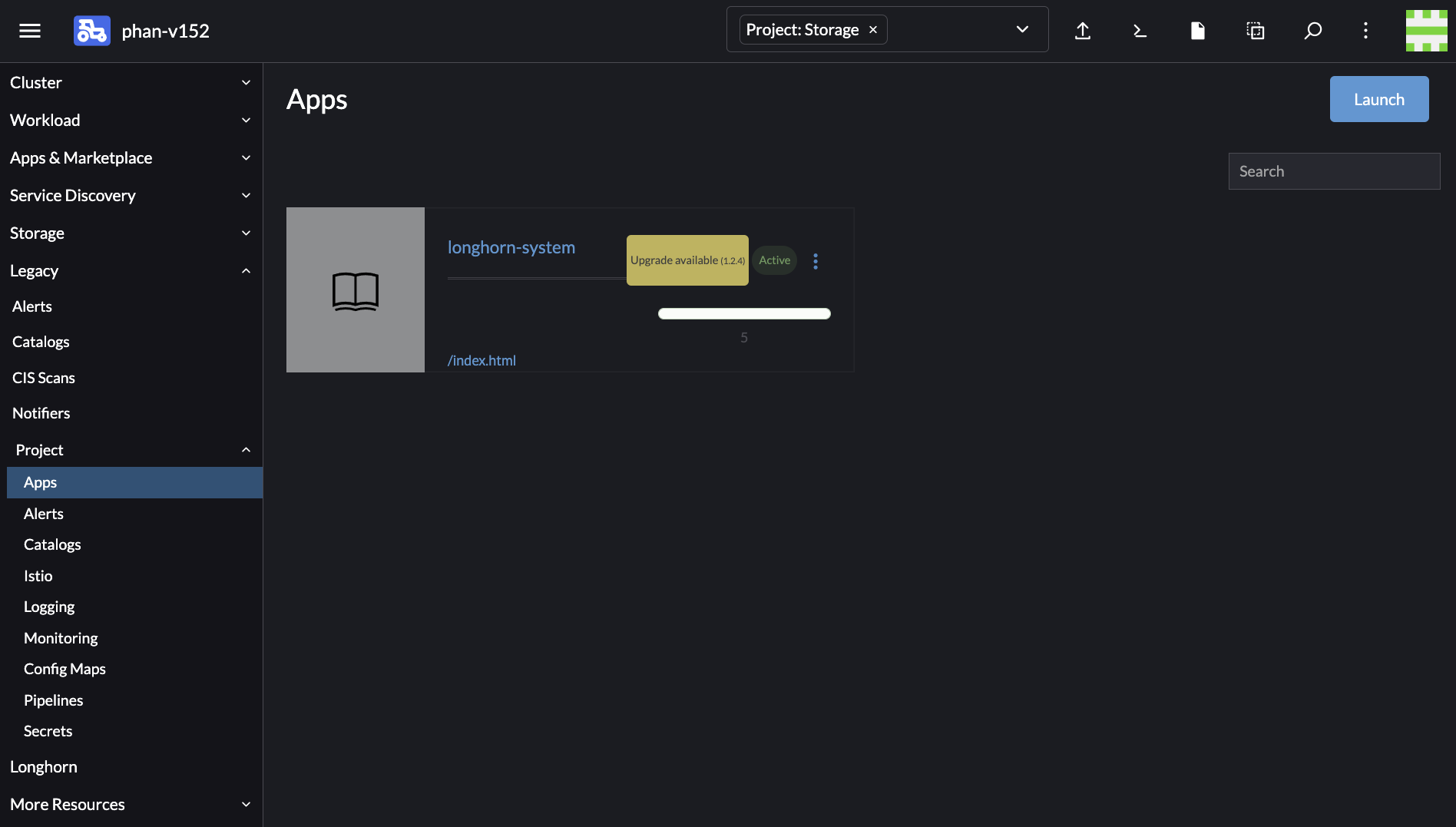Select Monitoring in the Project menu
This screenshot has width=1456, height=827.
coord(61,638)
